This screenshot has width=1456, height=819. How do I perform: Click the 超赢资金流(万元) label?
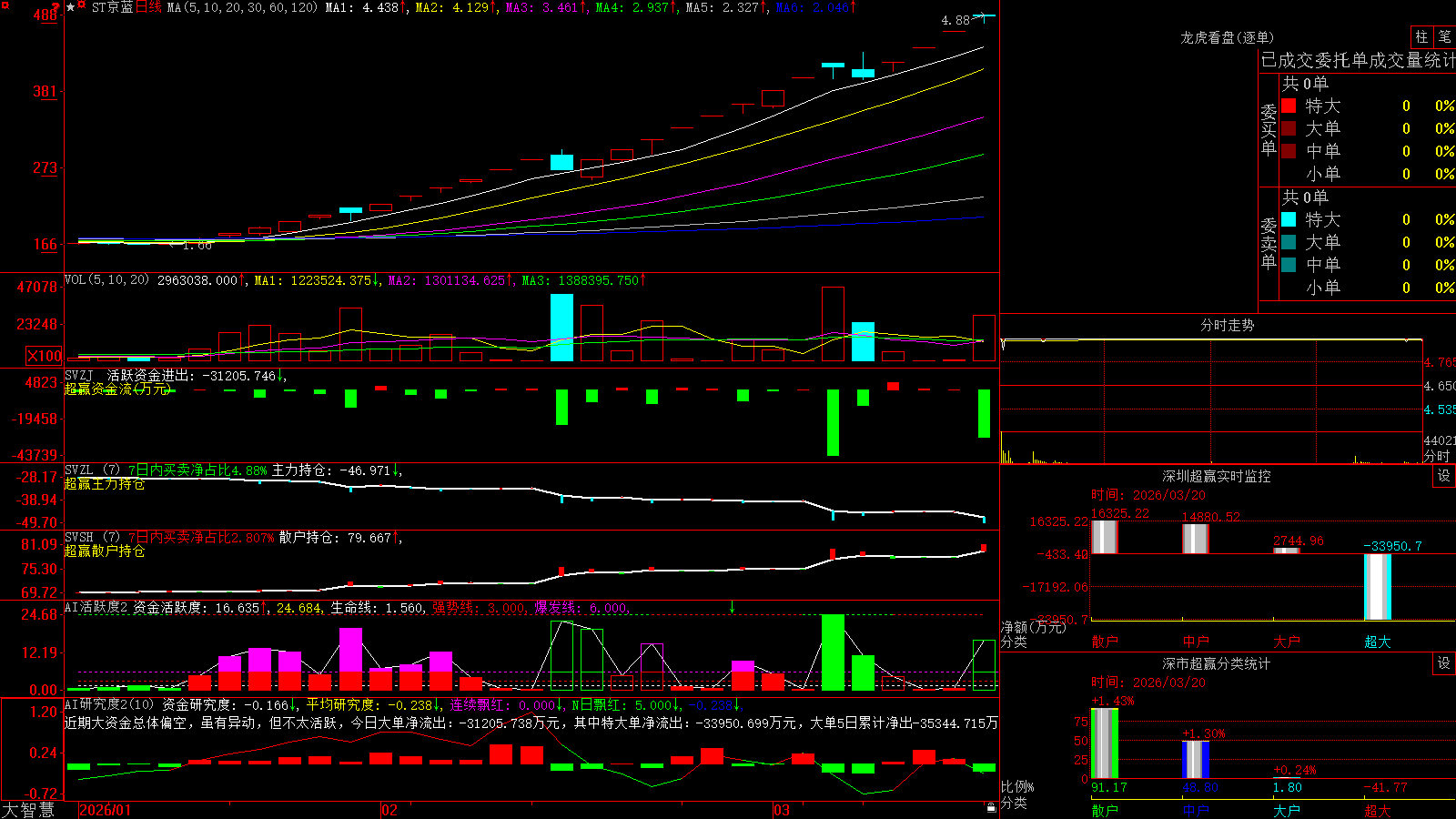pos(117,389)
